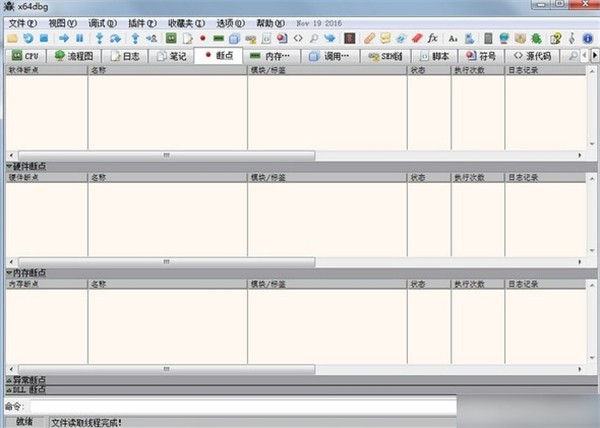Switch to the 内存 tab
The width and height of the screenshot is (600, 428).
pos(271,56)
